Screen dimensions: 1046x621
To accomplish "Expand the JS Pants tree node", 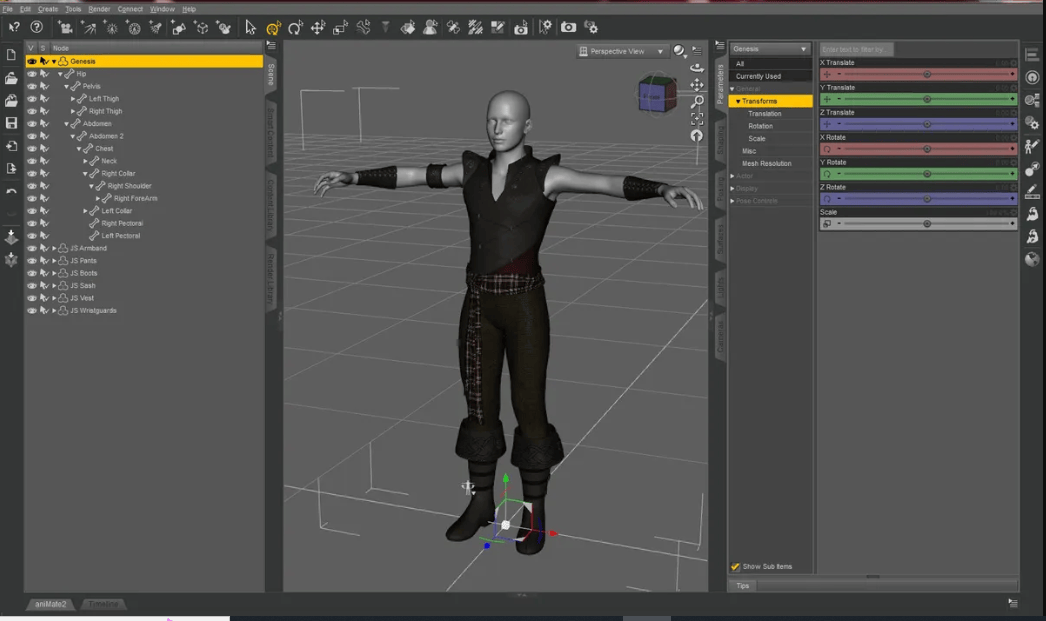I will point(55,261).
